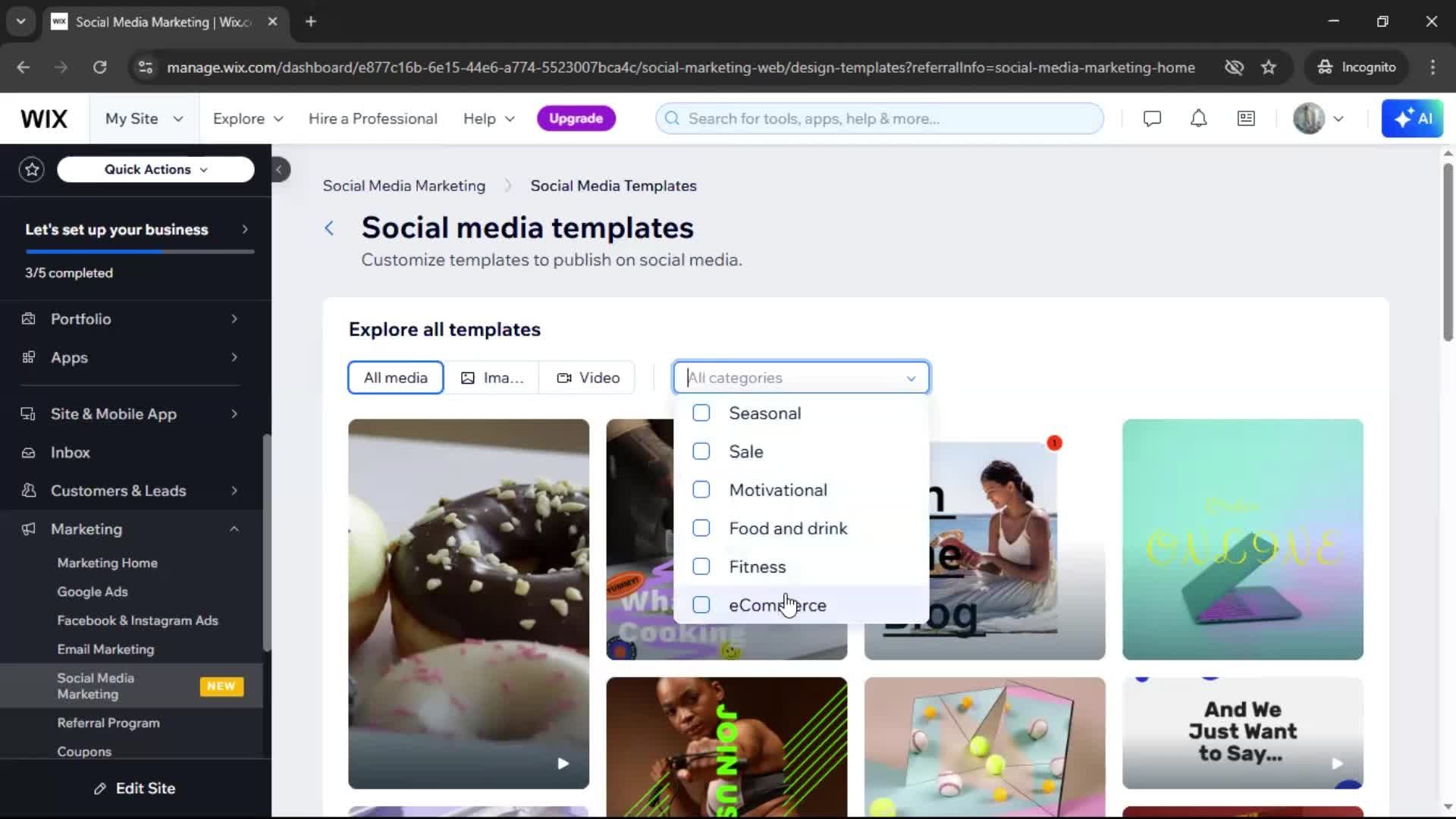Viewport: 1456px width, 819px height.
Task: Expand the Customers & Leads chevron
Action: click(234, 491)
